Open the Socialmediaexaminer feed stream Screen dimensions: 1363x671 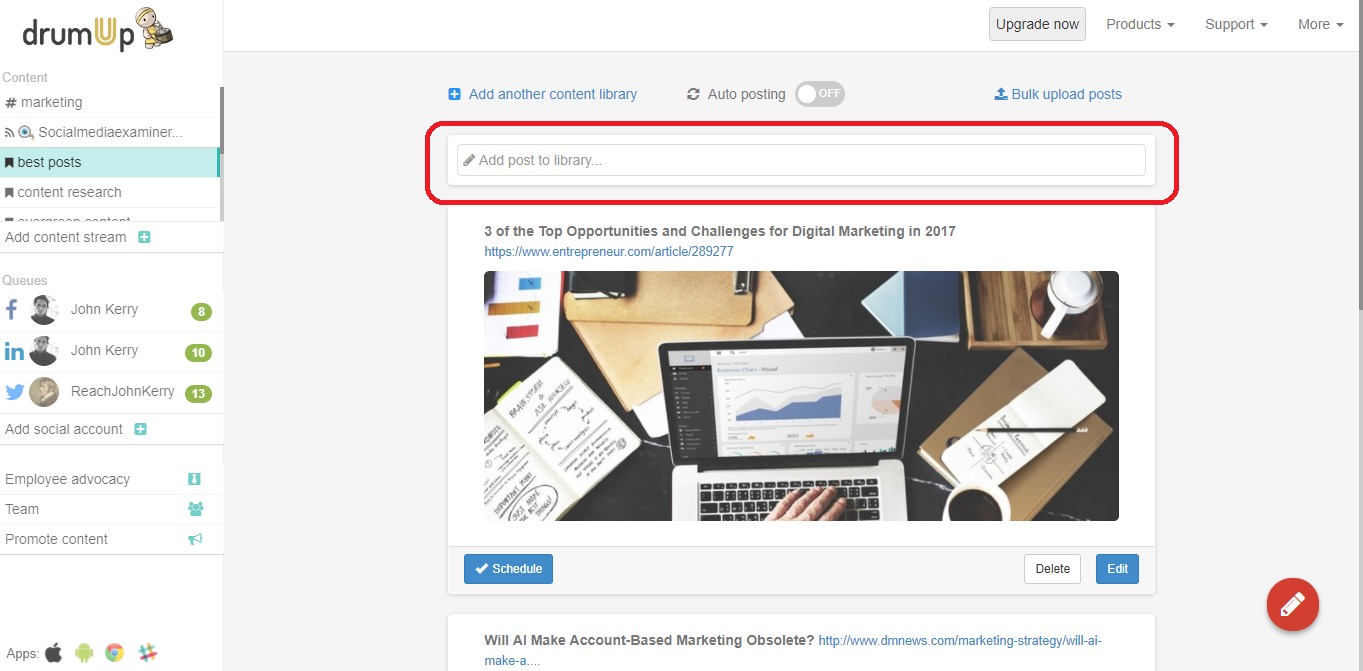coord(109,132)
